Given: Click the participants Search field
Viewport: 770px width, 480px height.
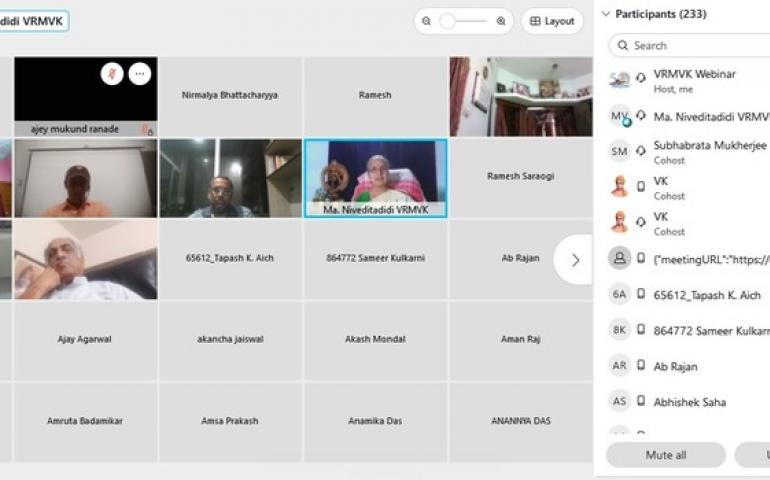Looking at the screenshot, I should tap(689, 46).
